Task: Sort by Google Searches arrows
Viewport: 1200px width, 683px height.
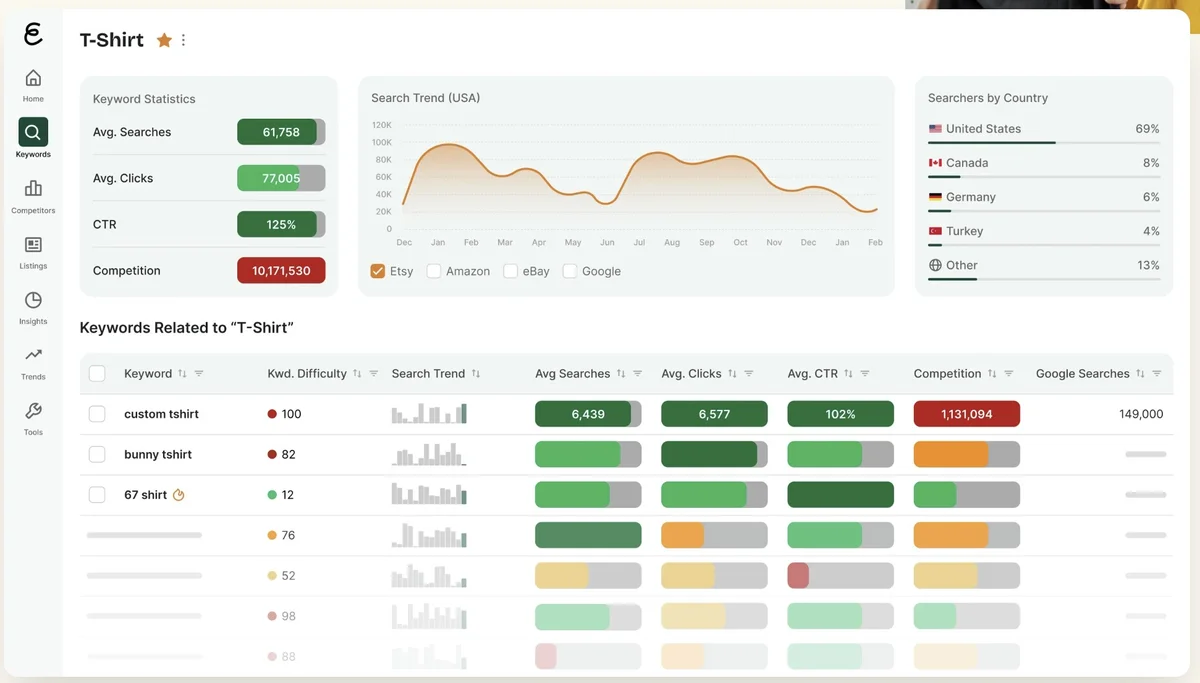Action: (1140, 373)
